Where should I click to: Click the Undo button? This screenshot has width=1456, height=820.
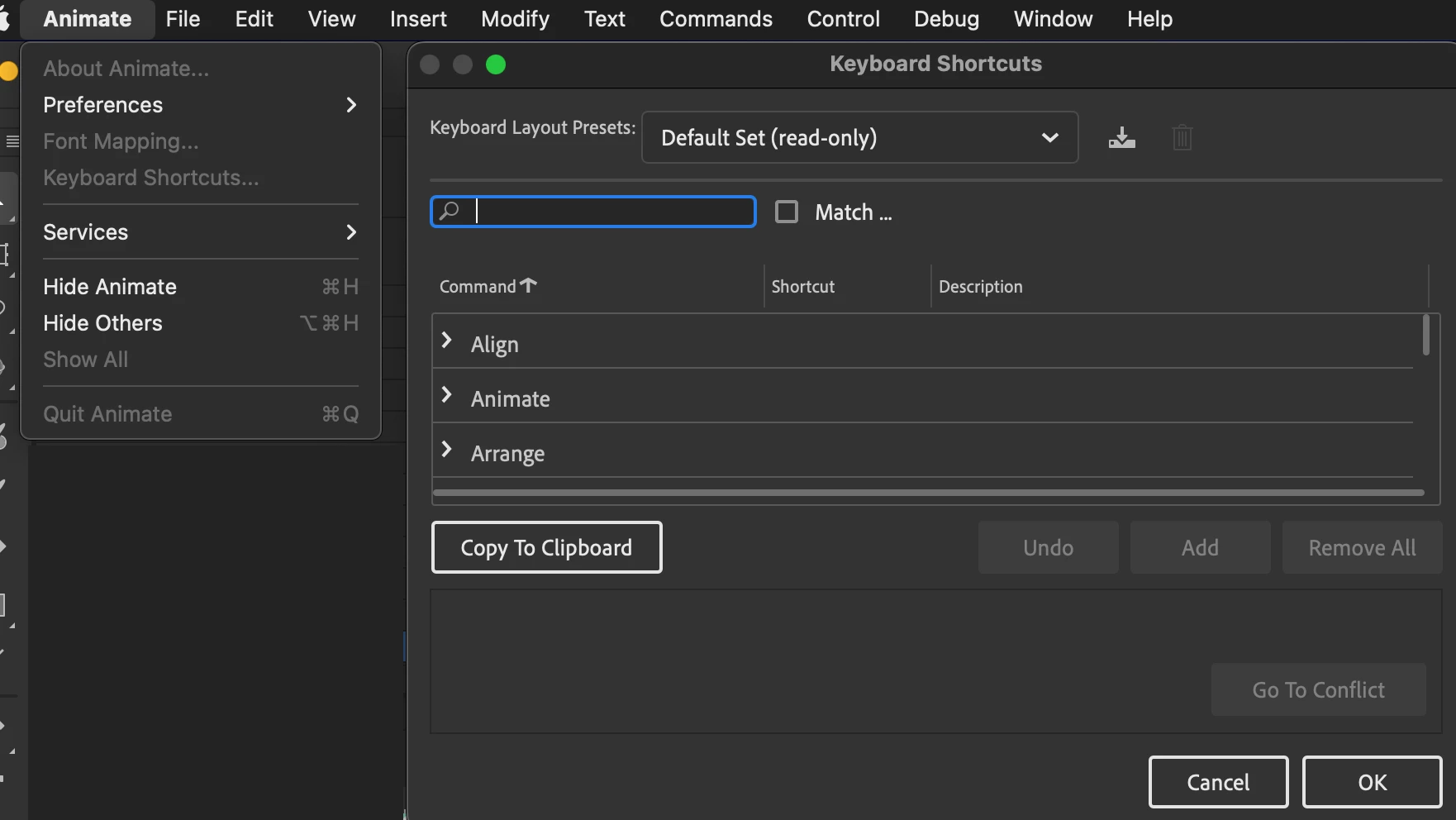click(x=1048, y=547)
